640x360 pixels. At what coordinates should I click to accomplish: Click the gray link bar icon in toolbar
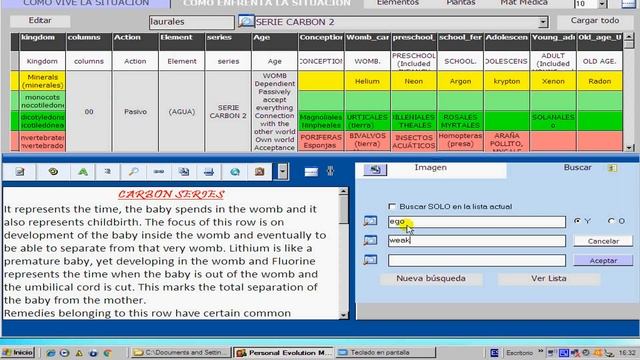159,172
